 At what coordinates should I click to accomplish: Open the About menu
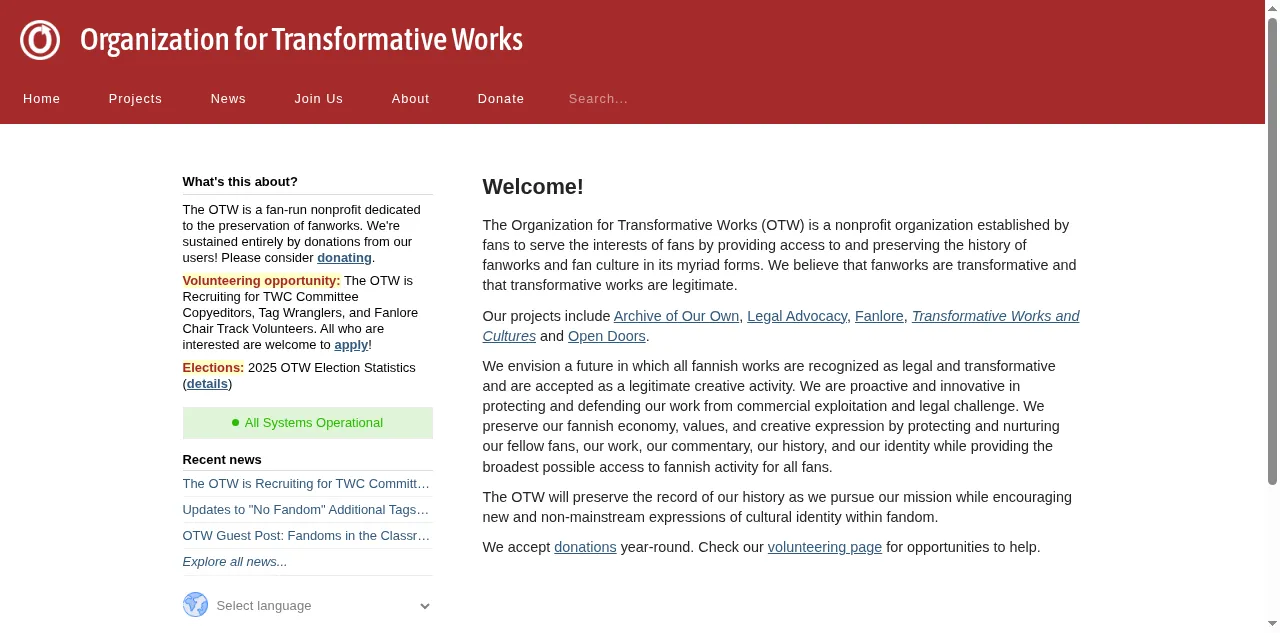click(411, 99)
